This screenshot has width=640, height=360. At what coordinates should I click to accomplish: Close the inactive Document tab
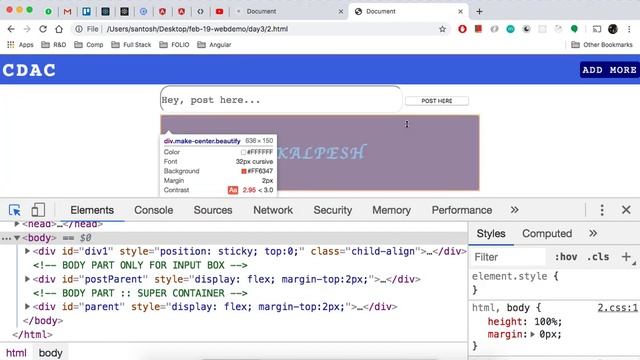(341, 11)
